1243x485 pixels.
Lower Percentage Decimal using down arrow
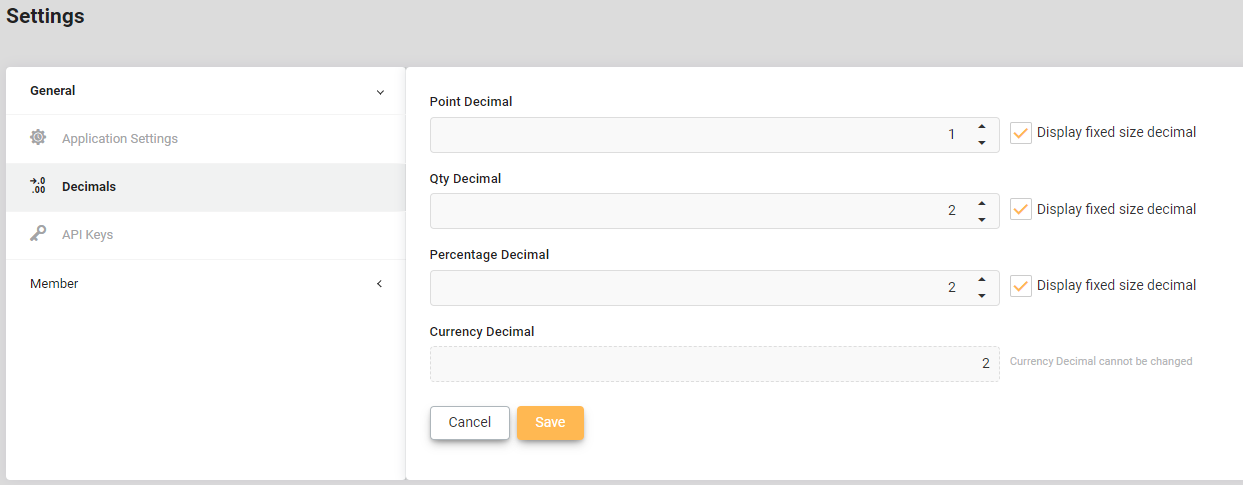coord(982,296)
